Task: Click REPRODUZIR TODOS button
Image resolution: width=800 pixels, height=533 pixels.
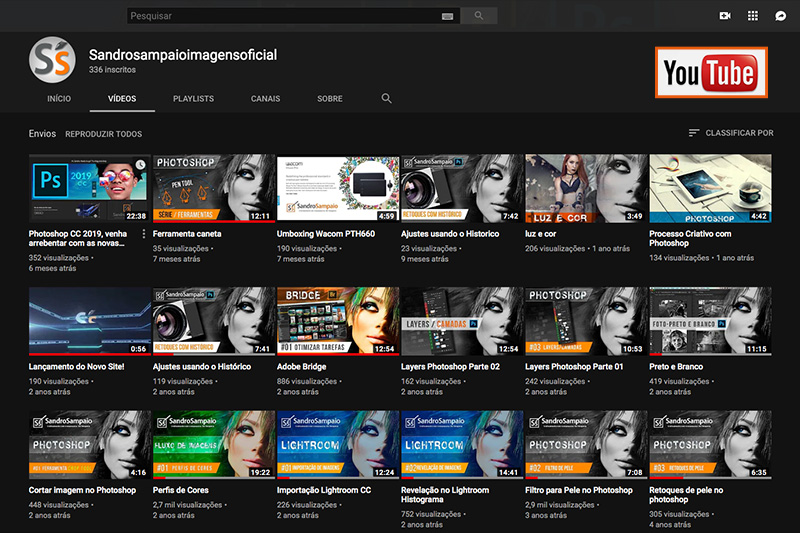Action: pyautogui.click(x=104, y=134)
